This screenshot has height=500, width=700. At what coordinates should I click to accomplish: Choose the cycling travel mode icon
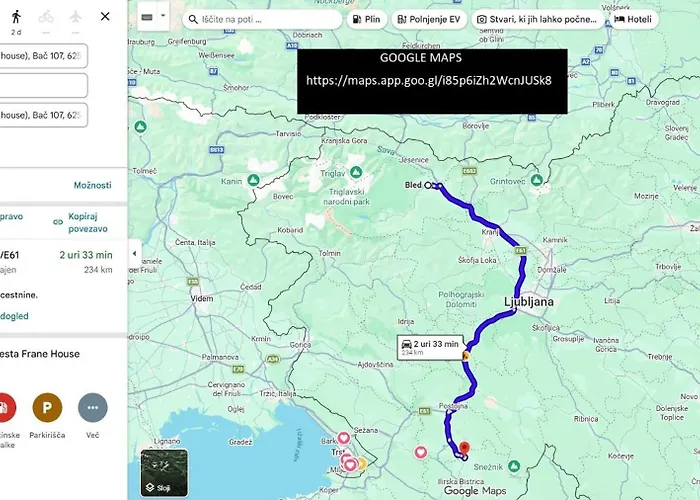click(45, 16)
